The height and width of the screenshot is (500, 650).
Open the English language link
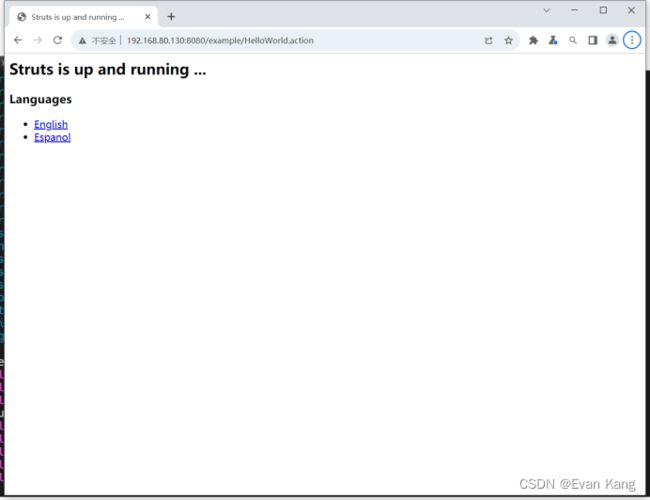pyautogui.click(x=51, y=124)
